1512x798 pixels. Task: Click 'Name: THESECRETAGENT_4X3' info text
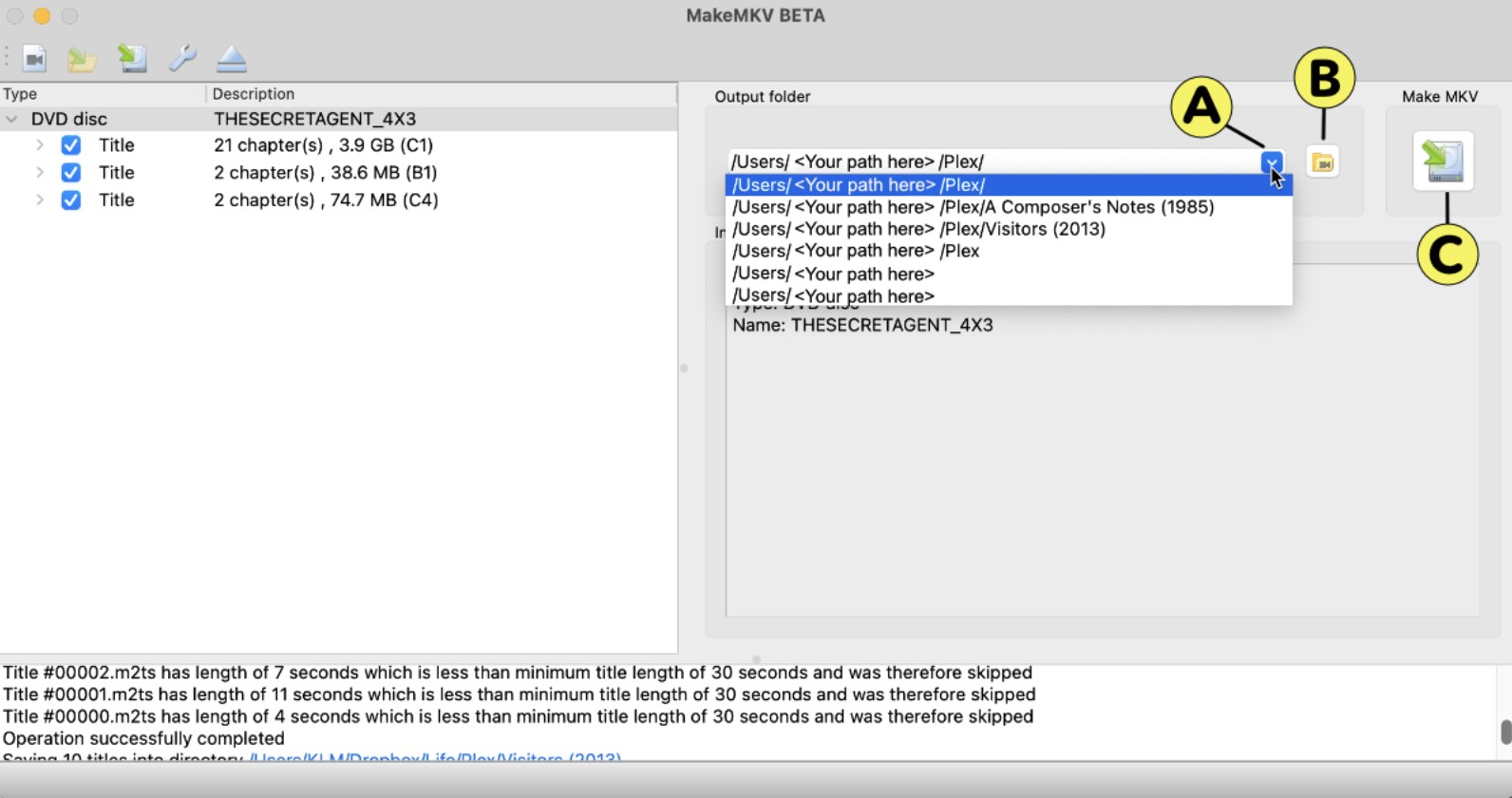point(862,325)
